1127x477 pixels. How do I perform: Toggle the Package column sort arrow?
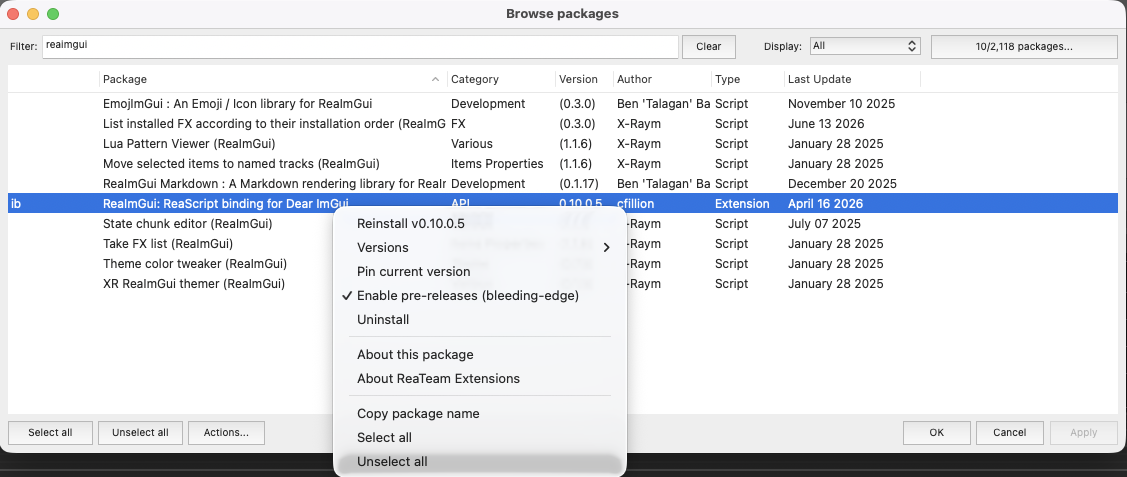click(x=435, y=79)
